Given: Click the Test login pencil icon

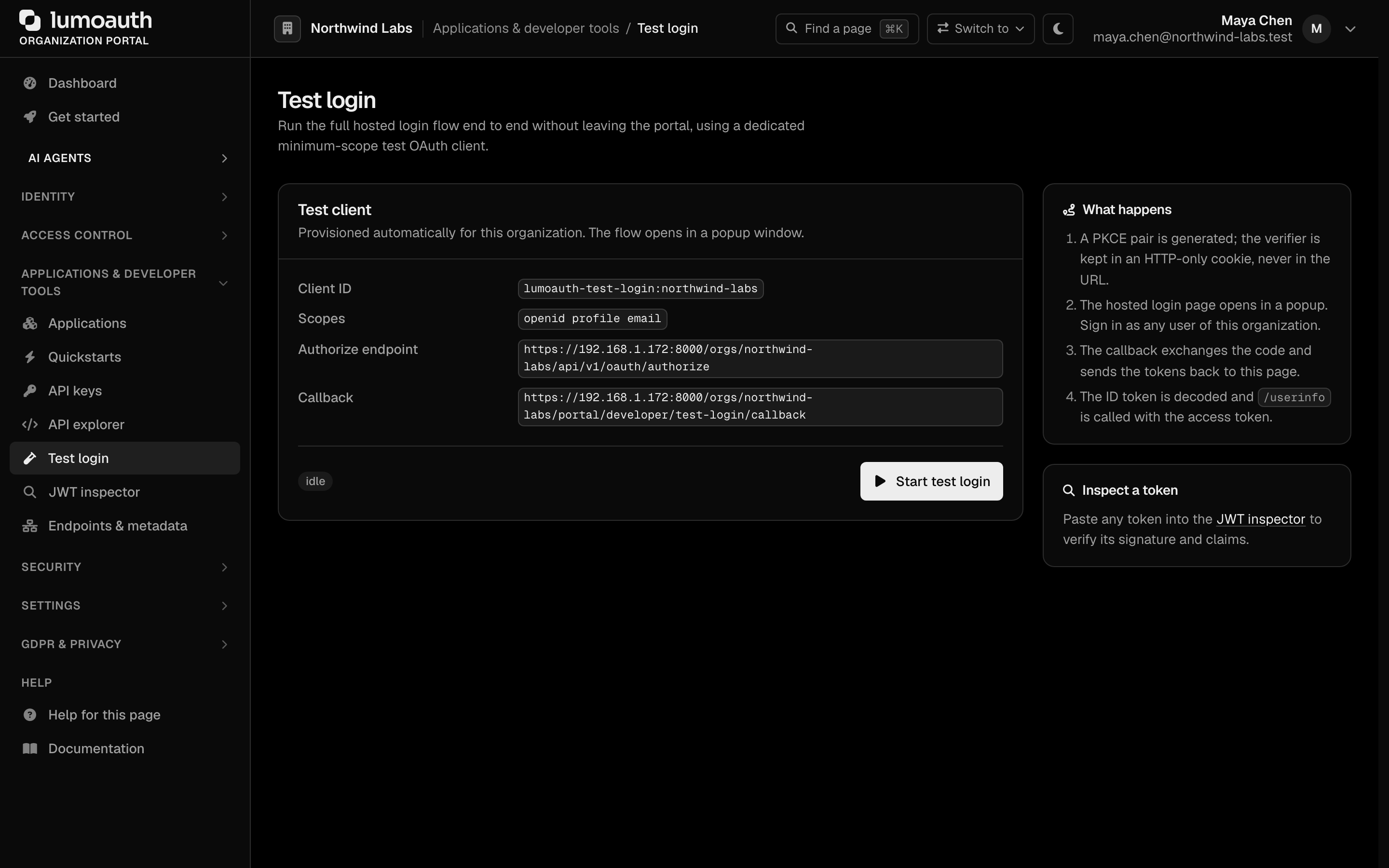Looking at the screenshot, I should click(x=30, y=458).
